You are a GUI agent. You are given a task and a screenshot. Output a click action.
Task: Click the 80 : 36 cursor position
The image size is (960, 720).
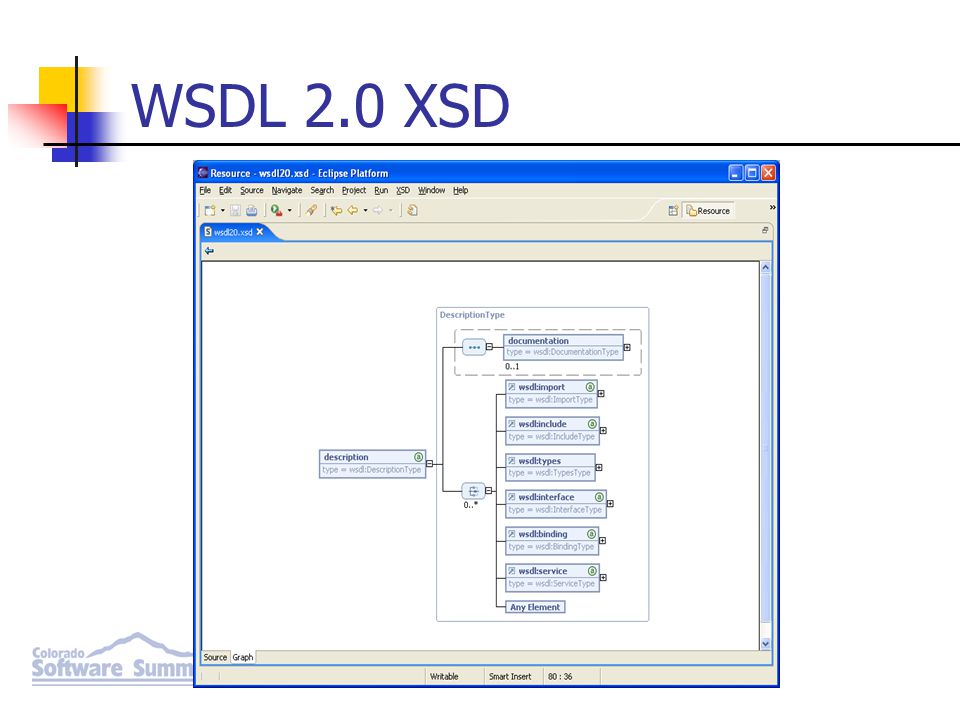tap(560, 677)
